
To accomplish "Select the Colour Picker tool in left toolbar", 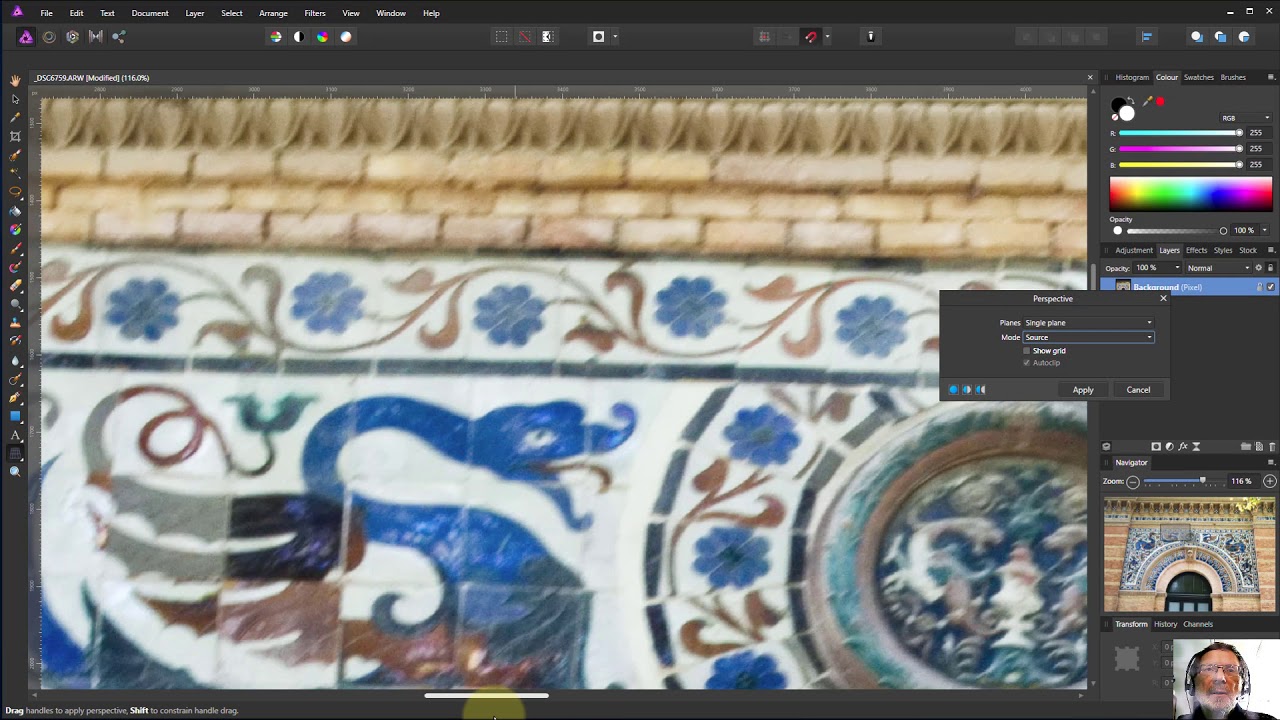I will [15, 117].
